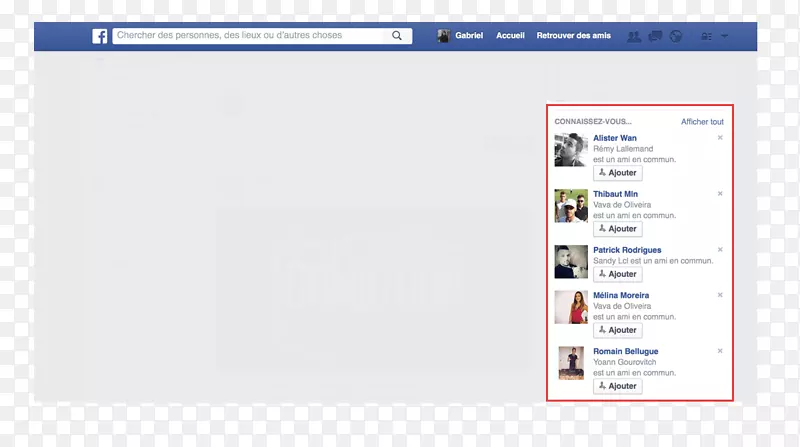Click the Facebook search input field
This screenshot has height=447, width=800.
pos(246,36)
